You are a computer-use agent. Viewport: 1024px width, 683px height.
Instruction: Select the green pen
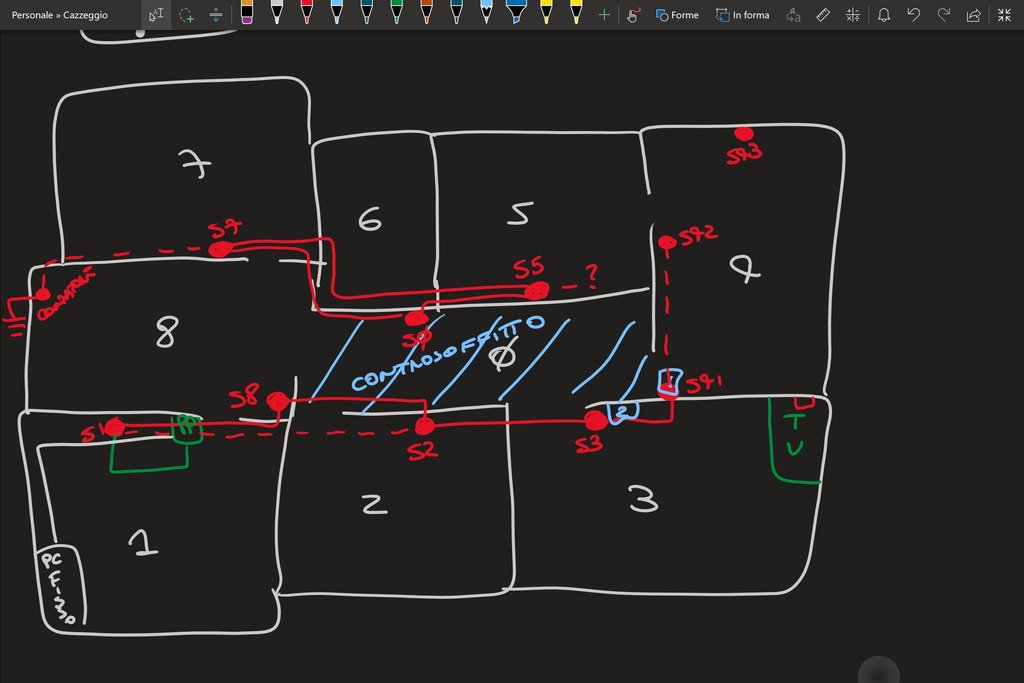397,13
